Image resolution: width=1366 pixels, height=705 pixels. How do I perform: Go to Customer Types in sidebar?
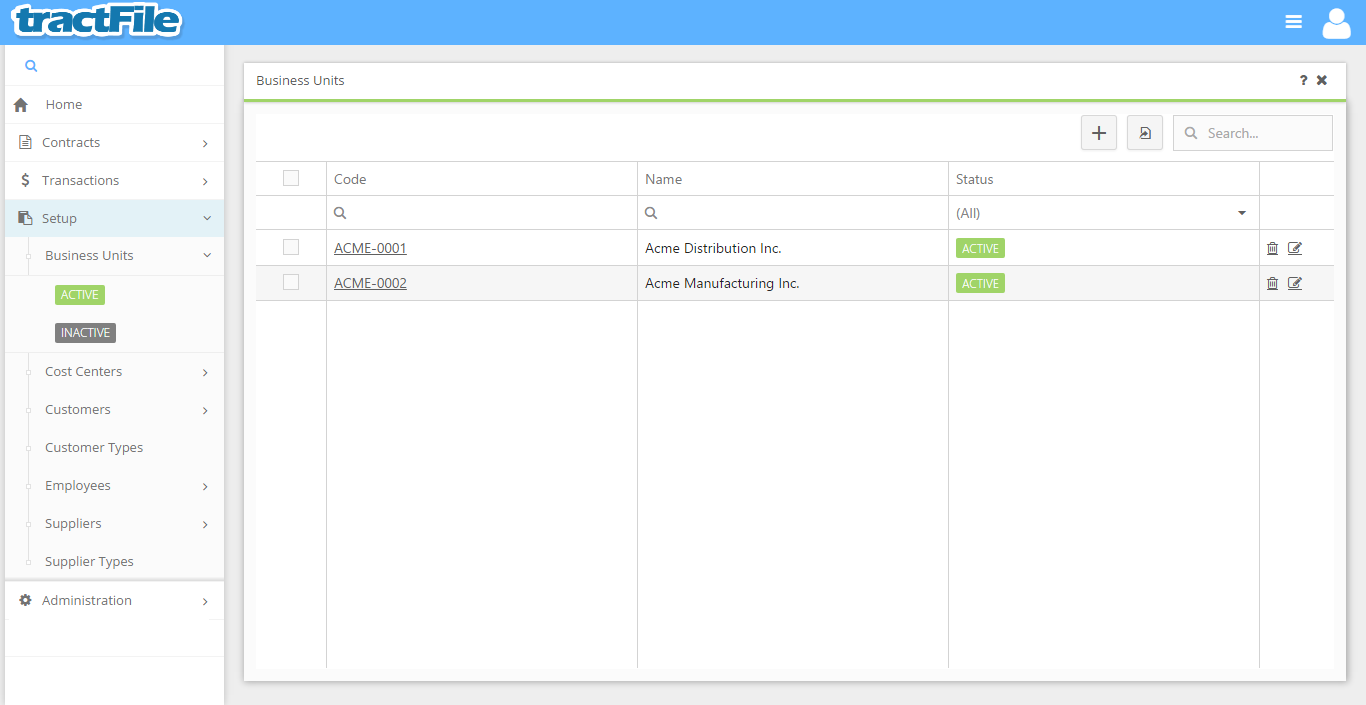(94, 448)
